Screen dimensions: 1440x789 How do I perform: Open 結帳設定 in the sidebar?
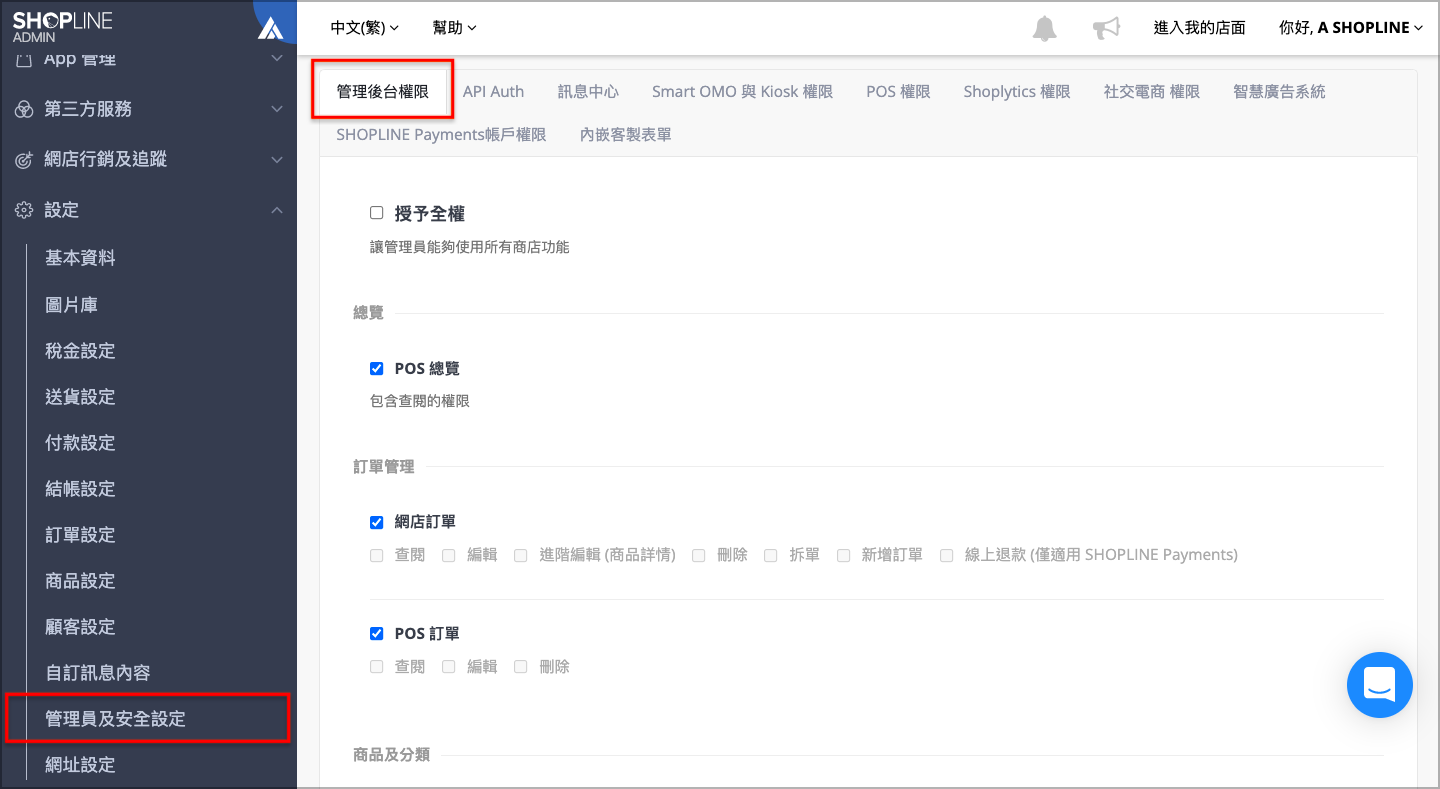80,489
